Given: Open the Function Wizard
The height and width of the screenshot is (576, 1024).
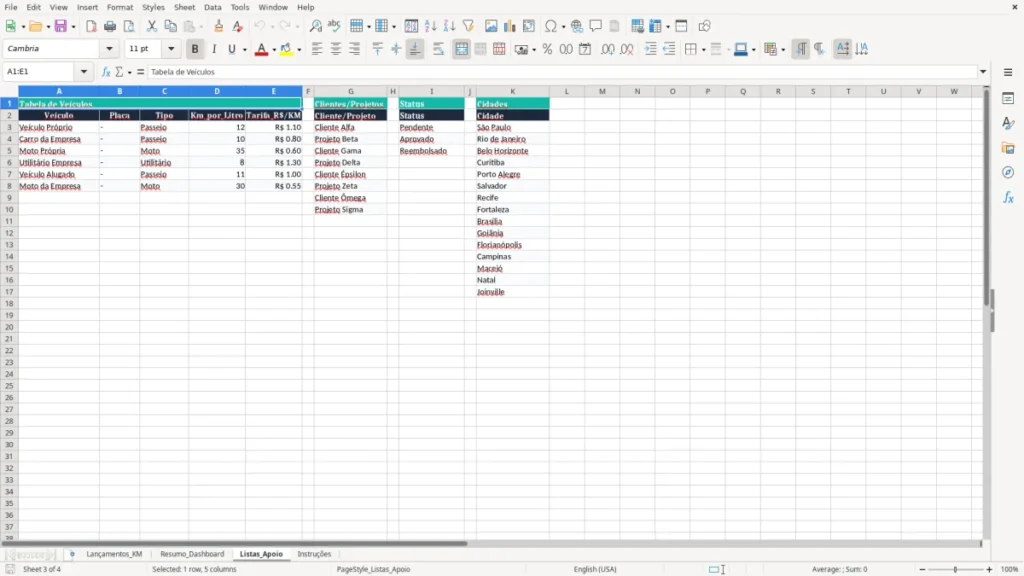Looking at the screenshot, I should (106, 72).
